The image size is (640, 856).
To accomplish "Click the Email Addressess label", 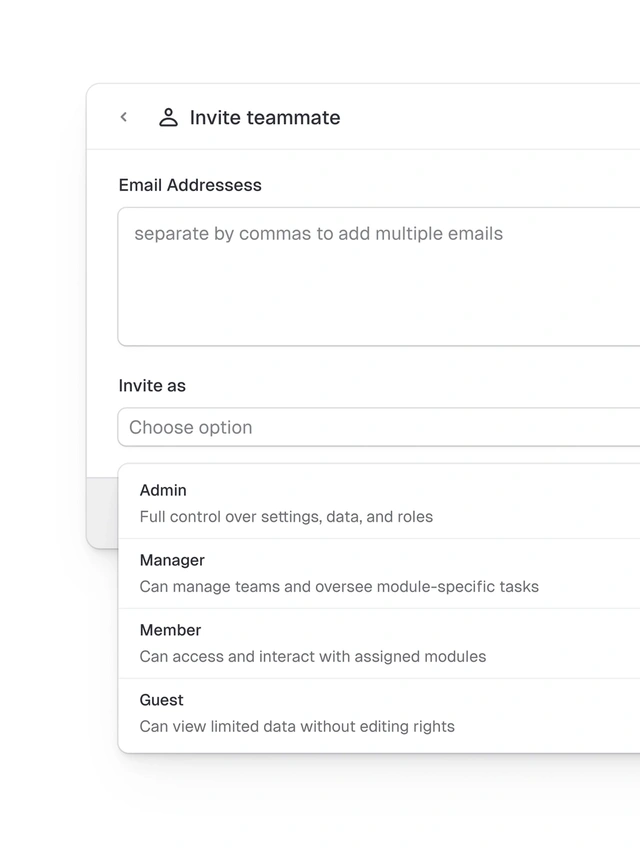I will (190, 185).
